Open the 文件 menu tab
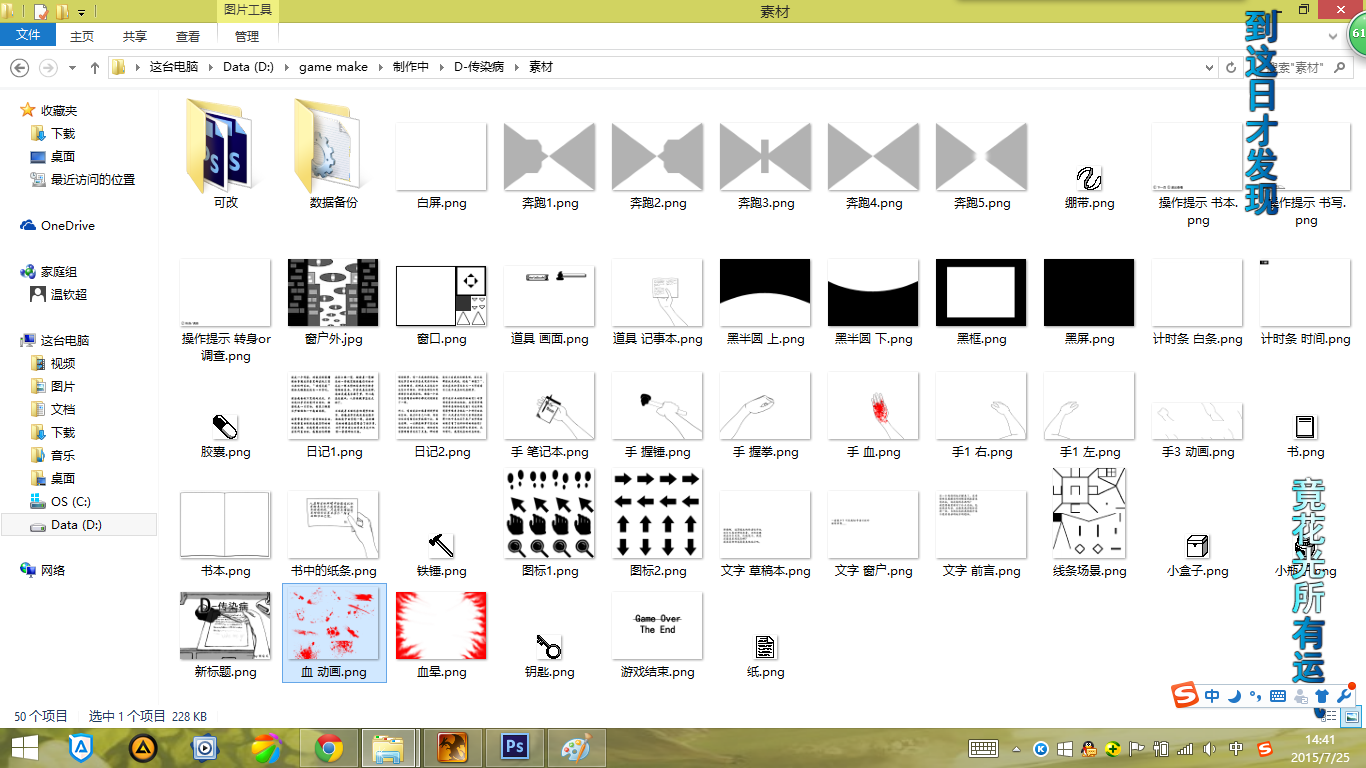 [x=29, y=35]
